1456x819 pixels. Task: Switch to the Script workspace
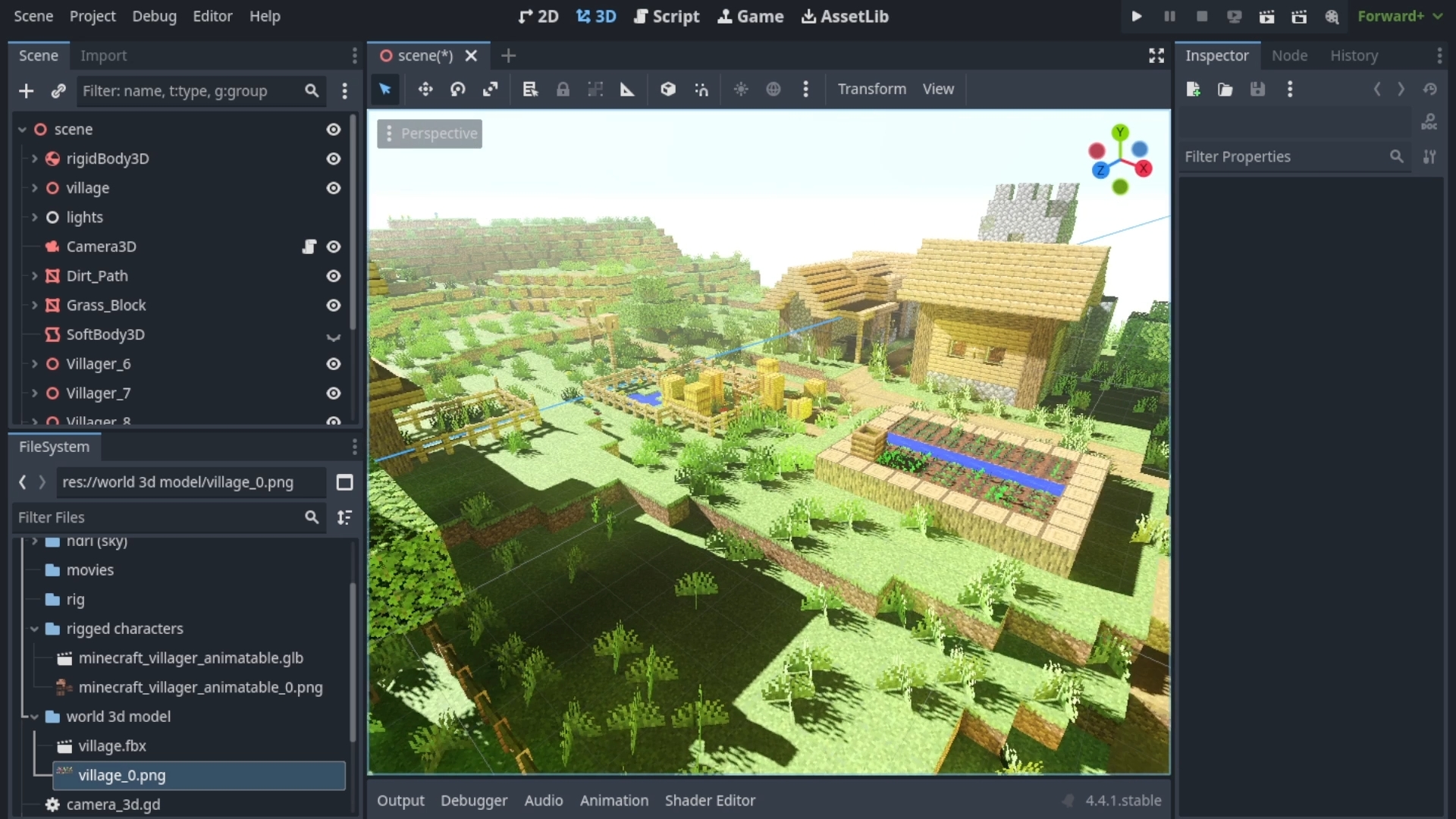[x=667, y=16]
